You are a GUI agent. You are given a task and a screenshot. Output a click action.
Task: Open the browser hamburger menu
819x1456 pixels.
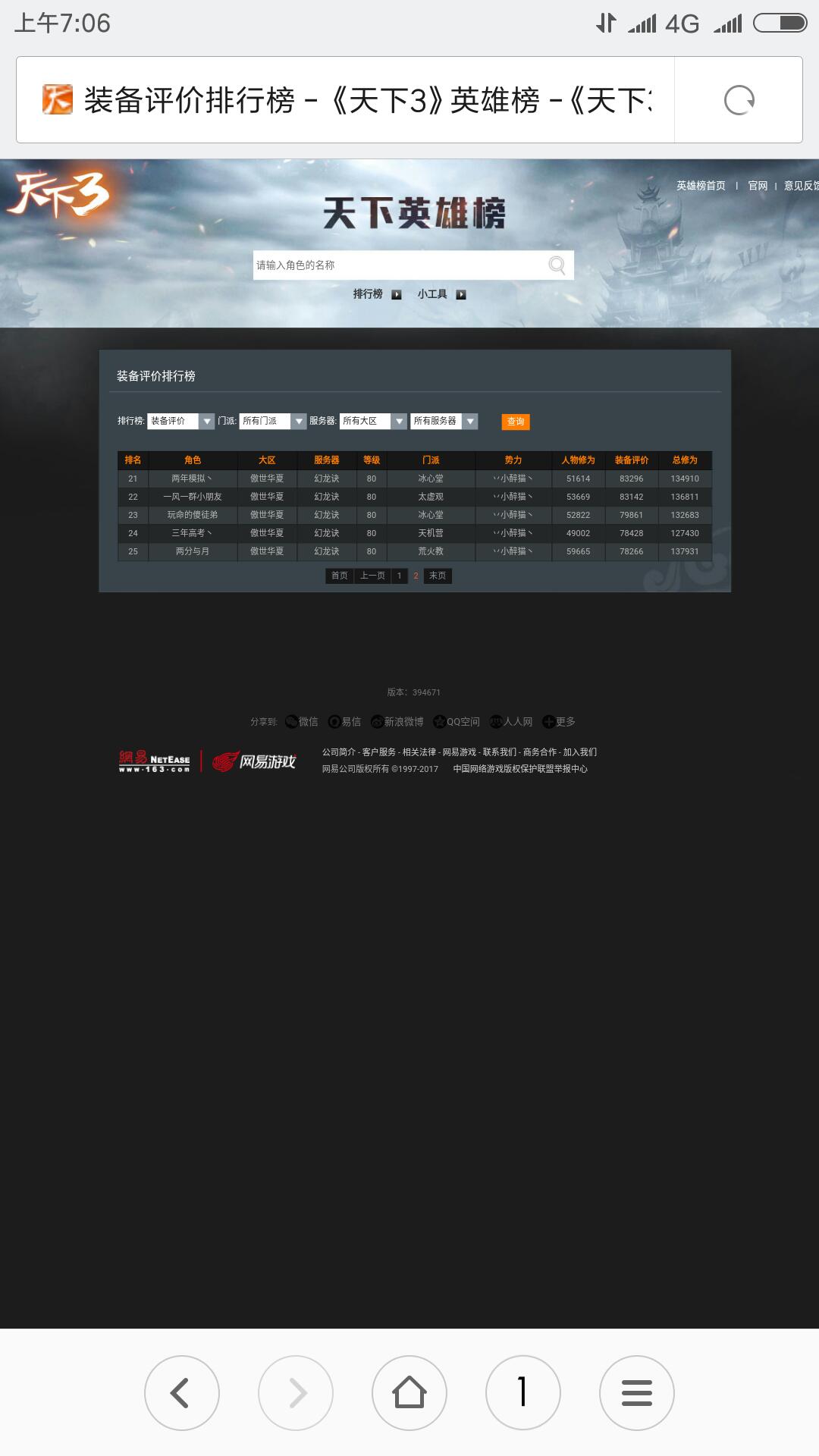point(637,1393)
